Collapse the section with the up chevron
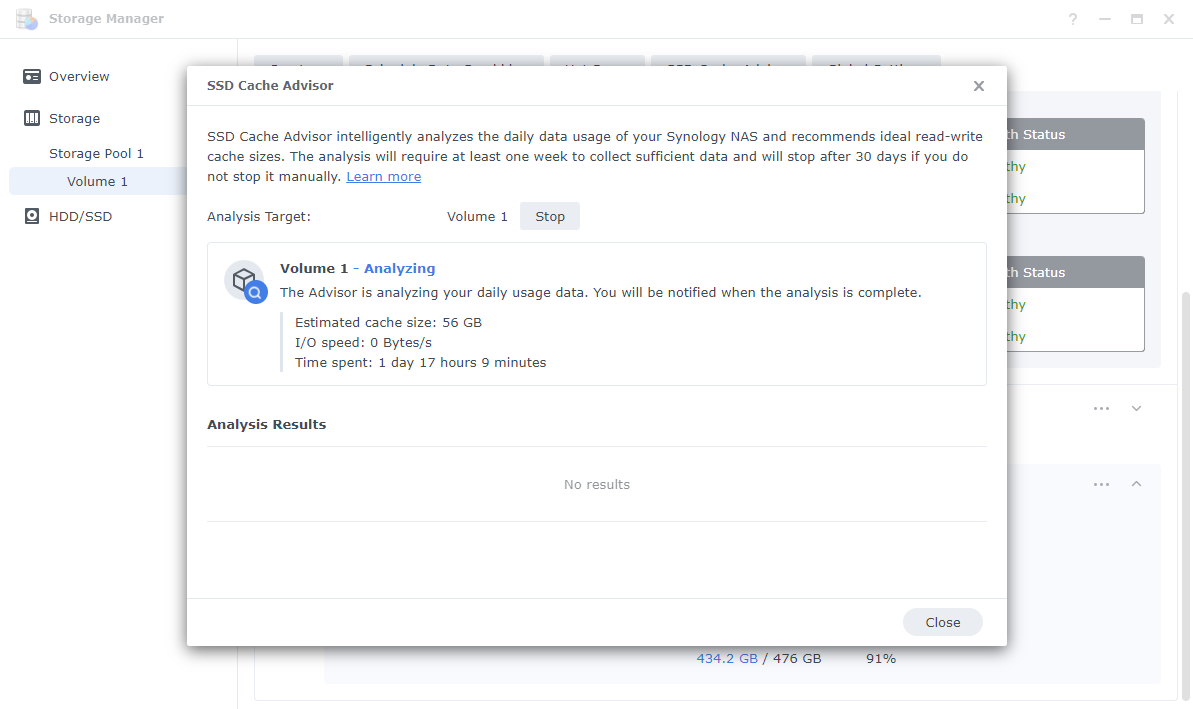Image resolution: width=1193 pixels, height=709 pixels. click(x=1136, y=484)
